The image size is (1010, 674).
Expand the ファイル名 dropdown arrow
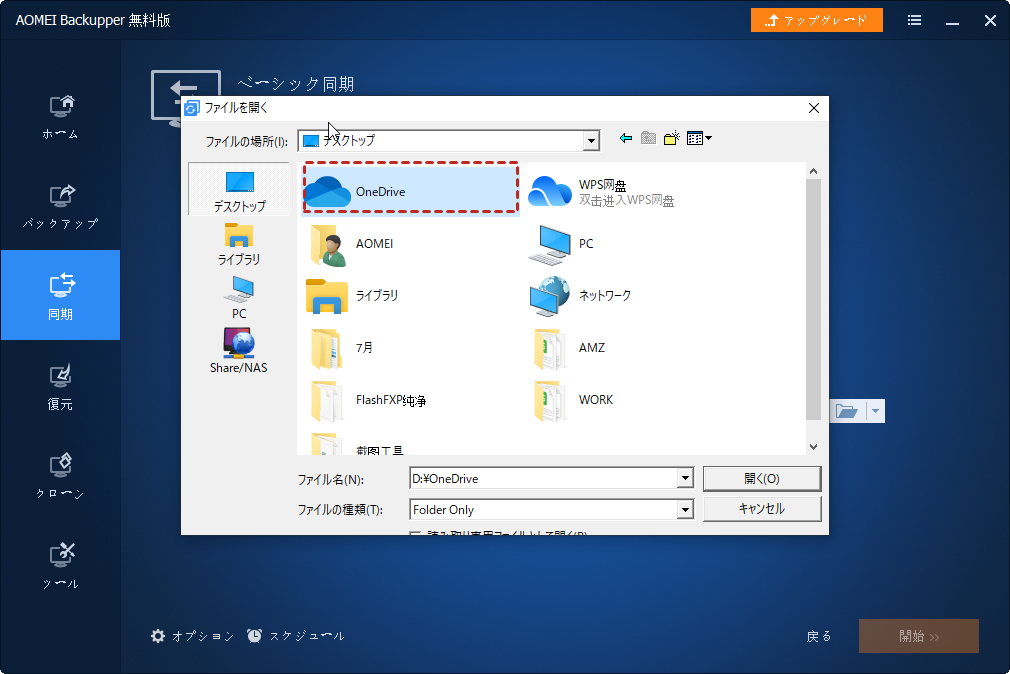pyautogui.click(x=685, y=478)
